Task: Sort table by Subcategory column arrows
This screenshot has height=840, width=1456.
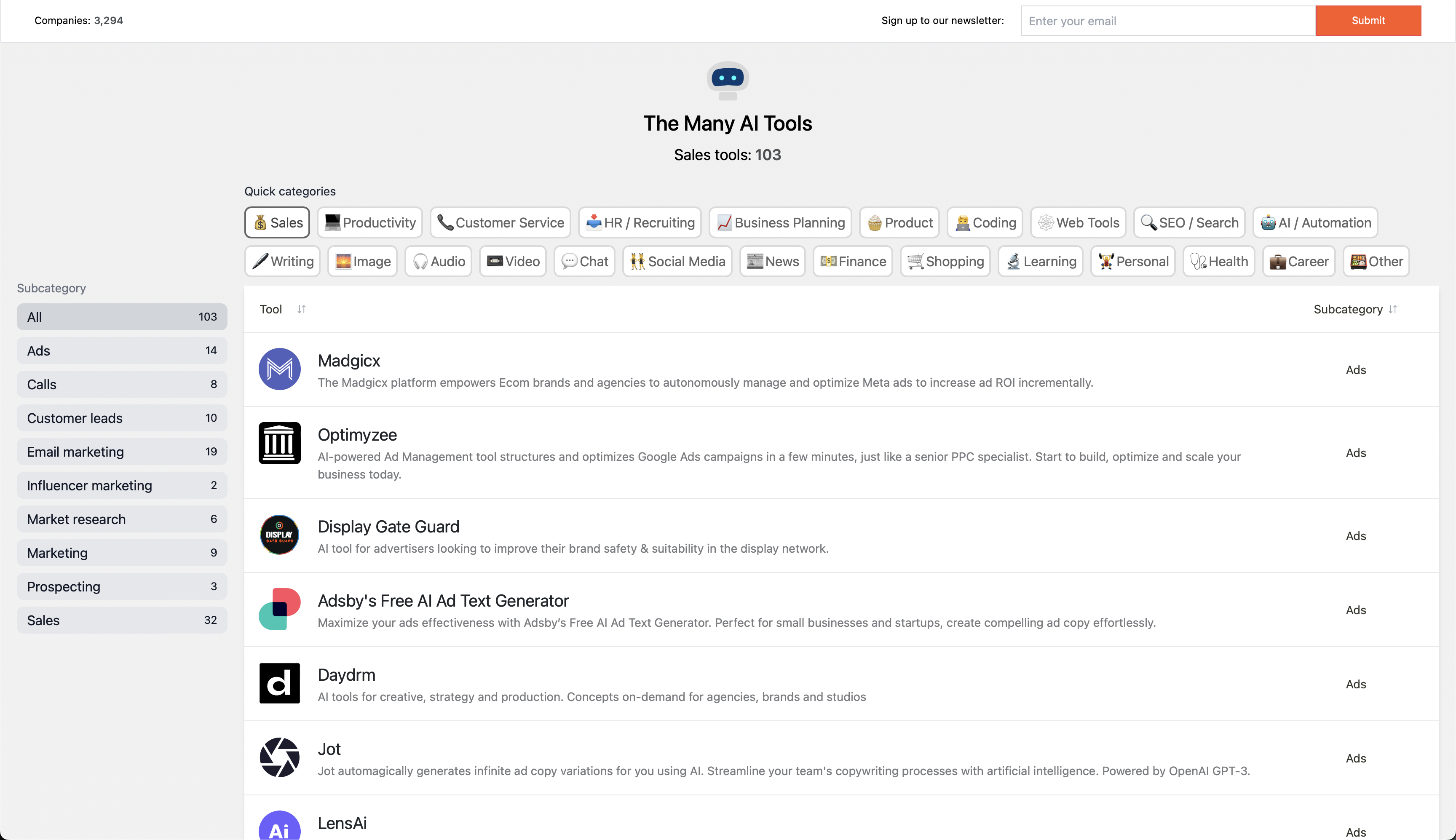Action: [x=1392, y=309]
